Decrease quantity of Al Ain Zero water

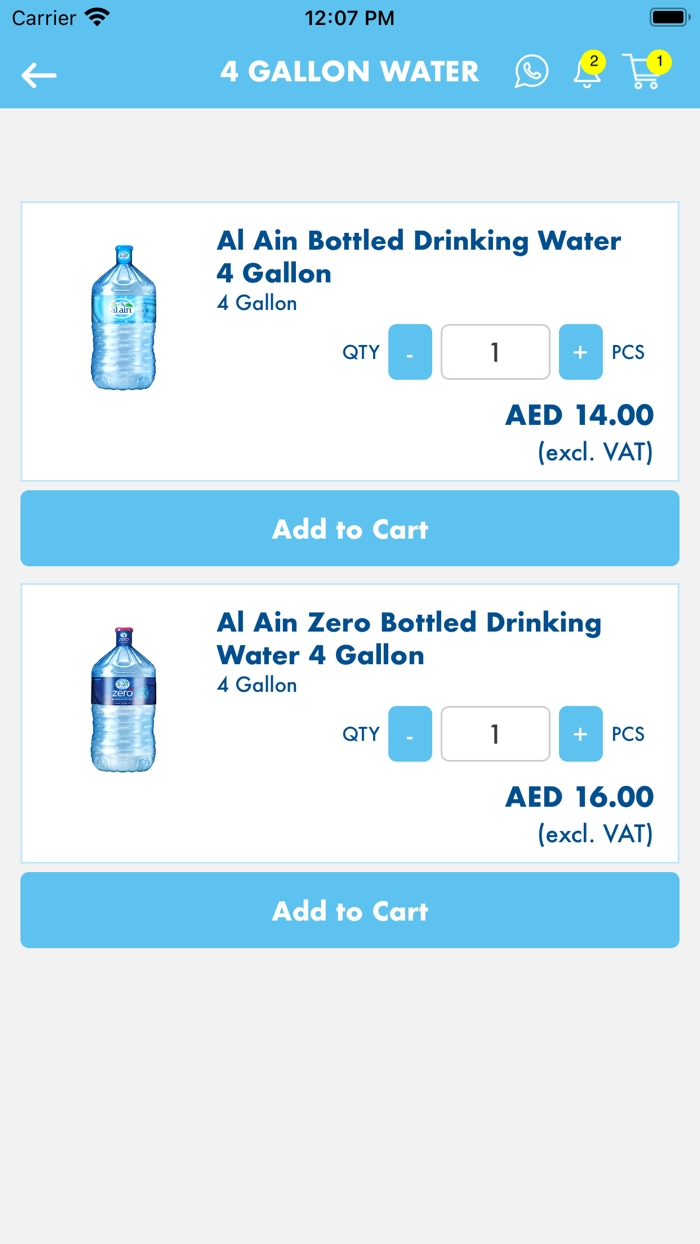pos(409,734)
